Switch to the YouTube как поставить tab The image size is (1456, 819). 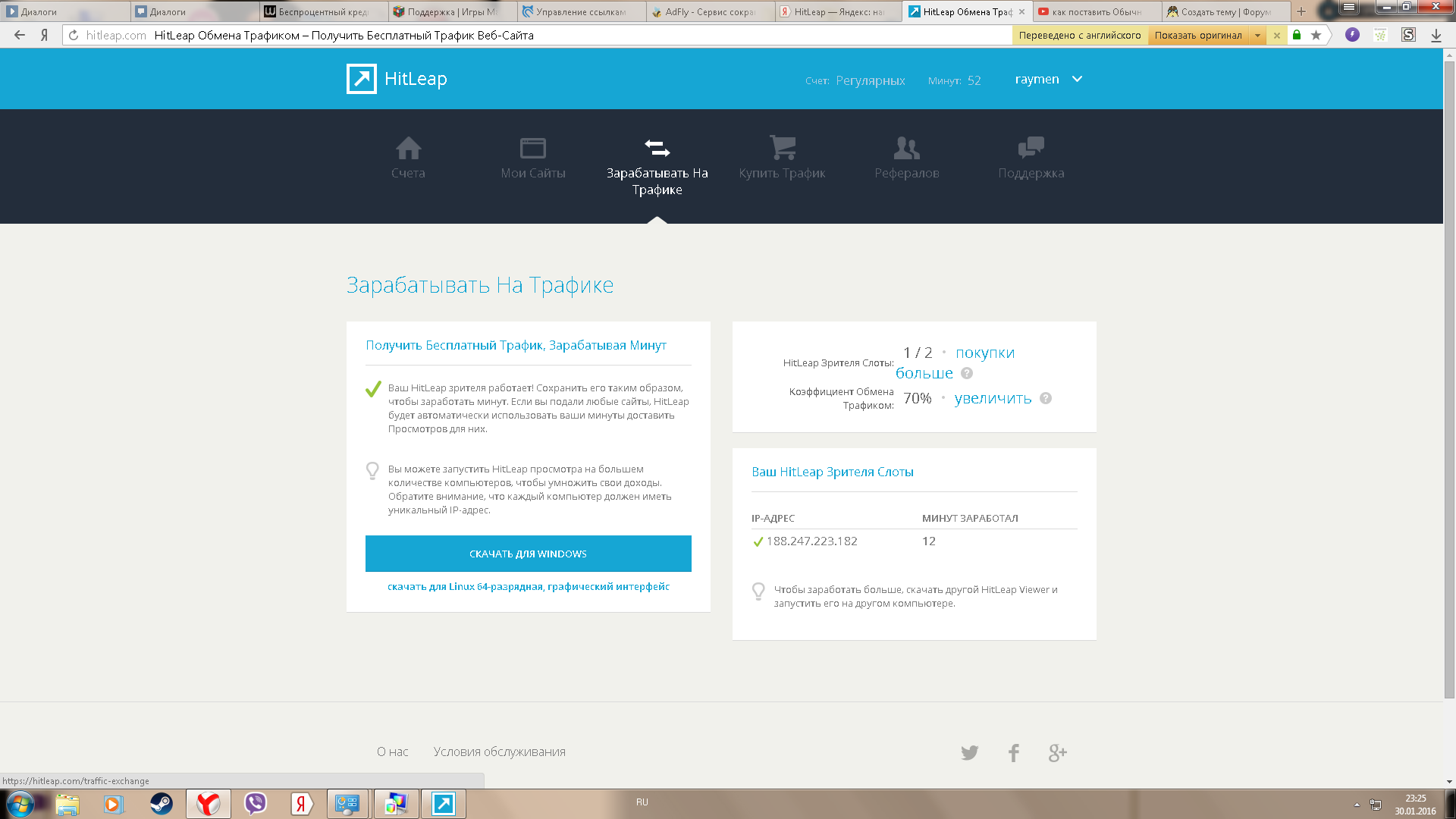point(1097,11)
